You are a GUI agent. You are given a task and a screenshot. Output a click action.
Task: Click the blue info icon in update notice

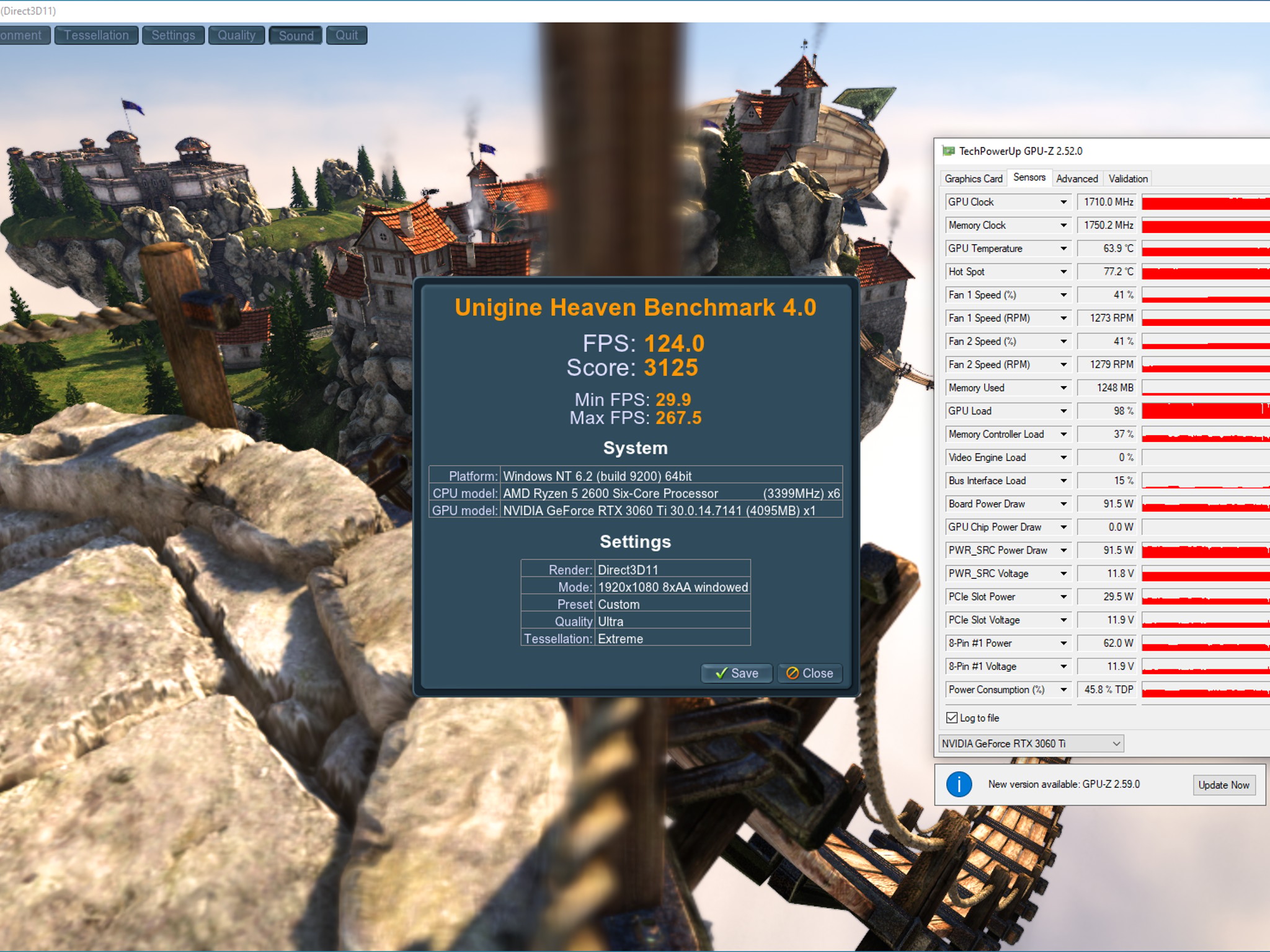959,784
